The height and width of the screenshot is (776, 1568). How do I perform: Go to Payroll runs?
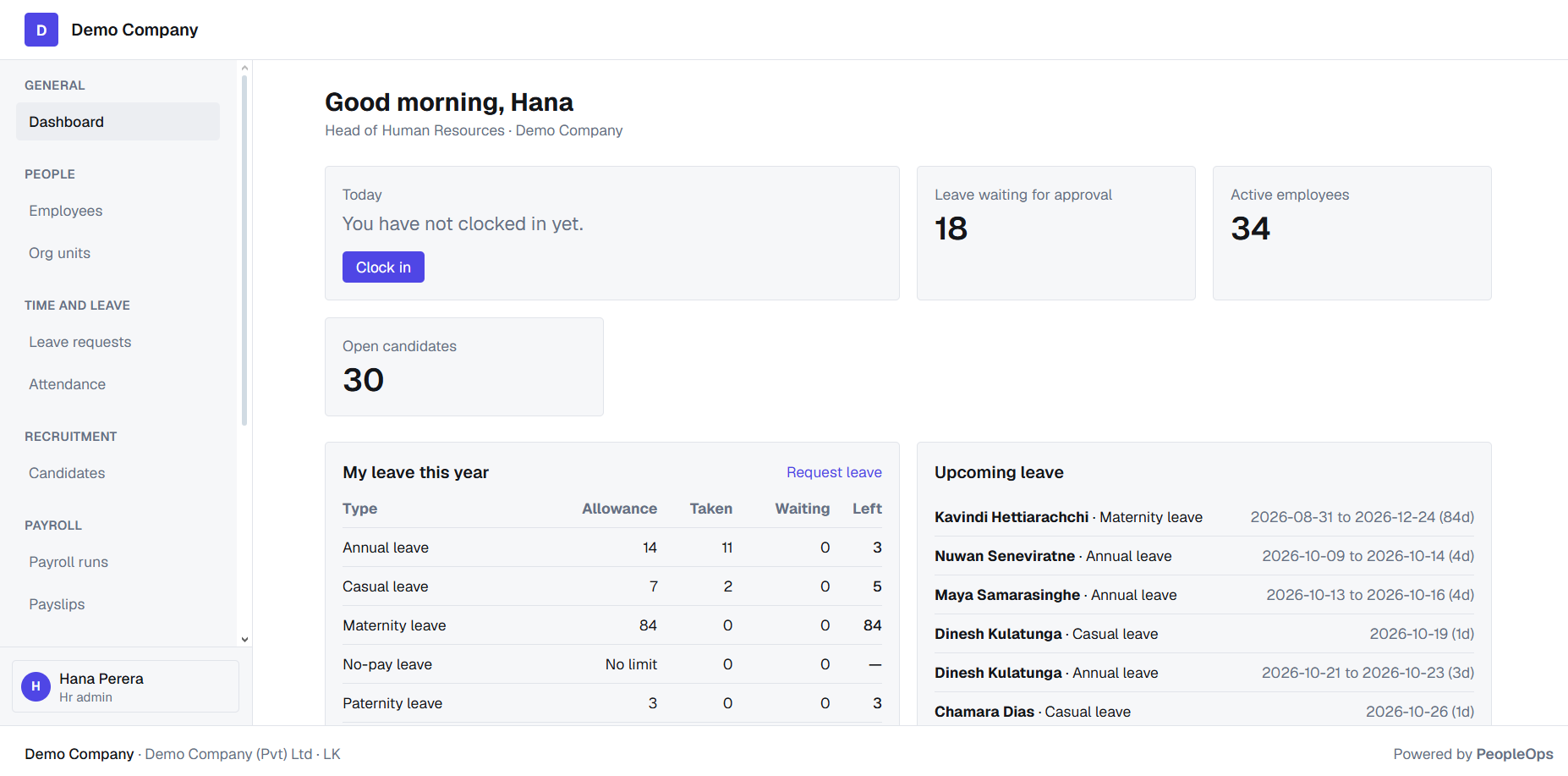[x=118, y=562]
